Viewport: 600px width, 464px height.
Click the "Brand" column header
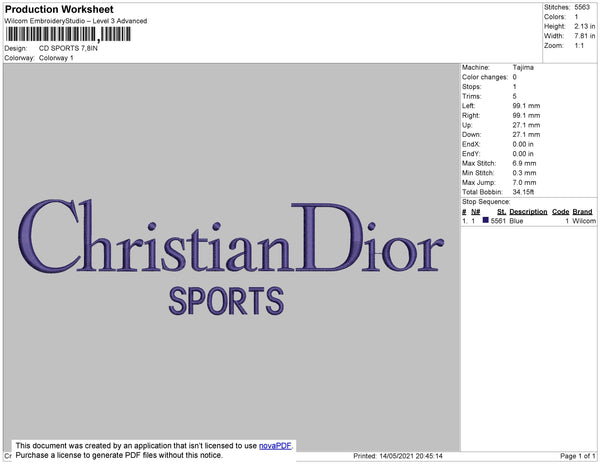click(582, 212)
